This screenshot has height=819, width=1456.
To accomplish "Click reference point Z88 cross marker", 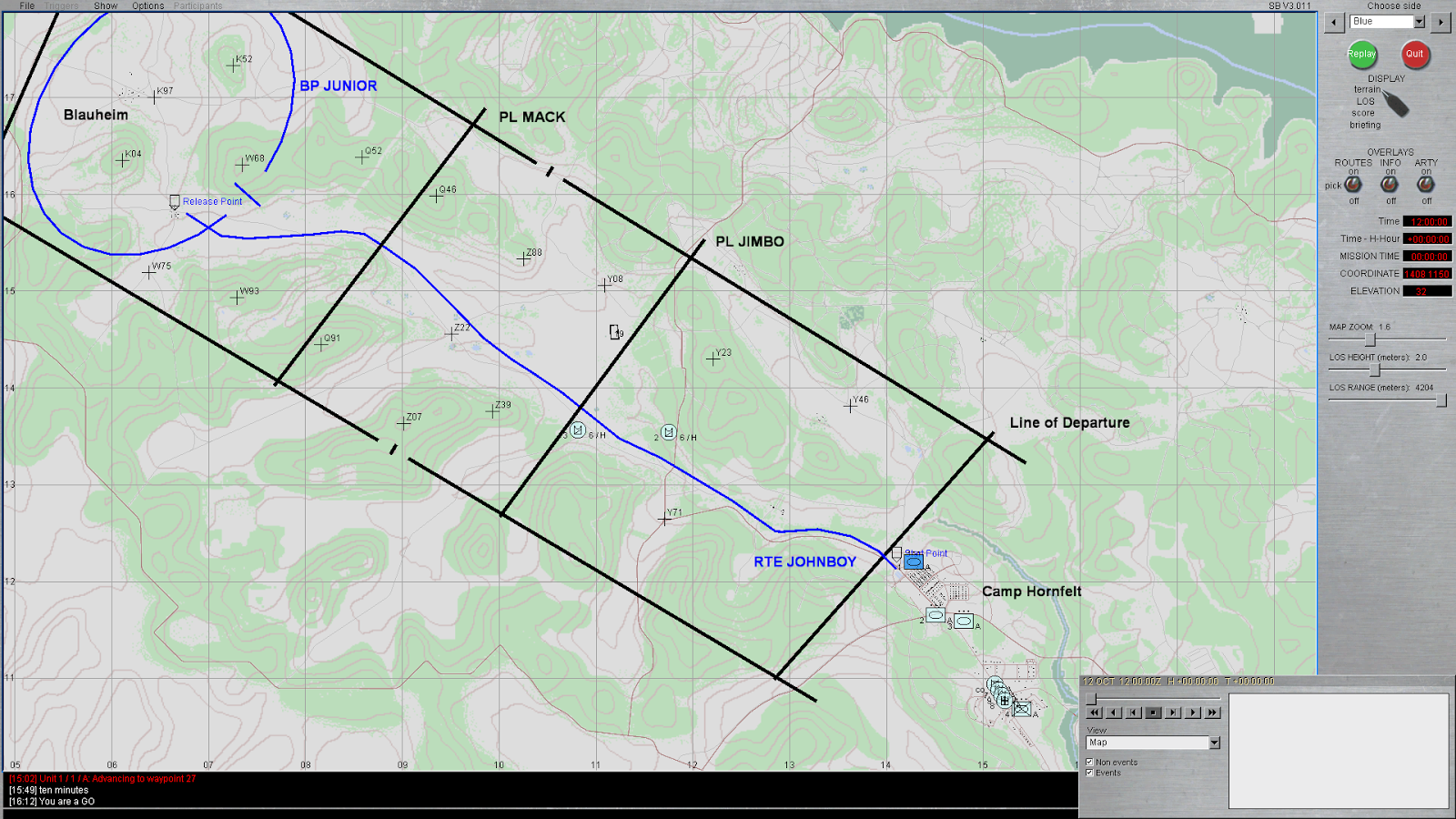I will (x=523, y=258).
